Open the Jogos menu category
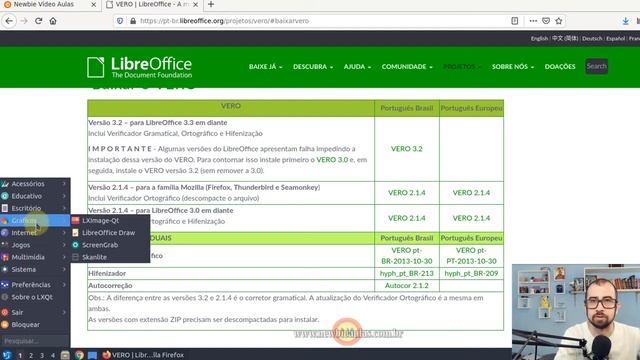The width and height of the screenshot is (640, 360). pyautogui.click(x=35, y=245)
